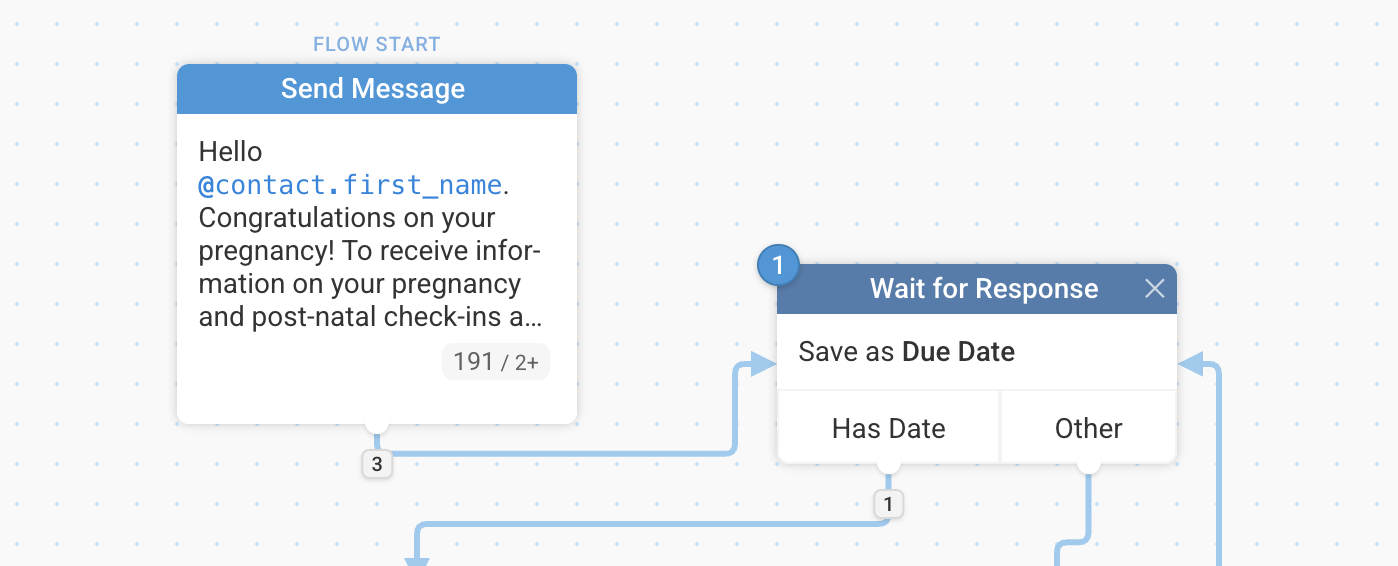1398x566 pixels.
Task: Remove the Wait for Response node with X
Action: (x=1154, y=289)
